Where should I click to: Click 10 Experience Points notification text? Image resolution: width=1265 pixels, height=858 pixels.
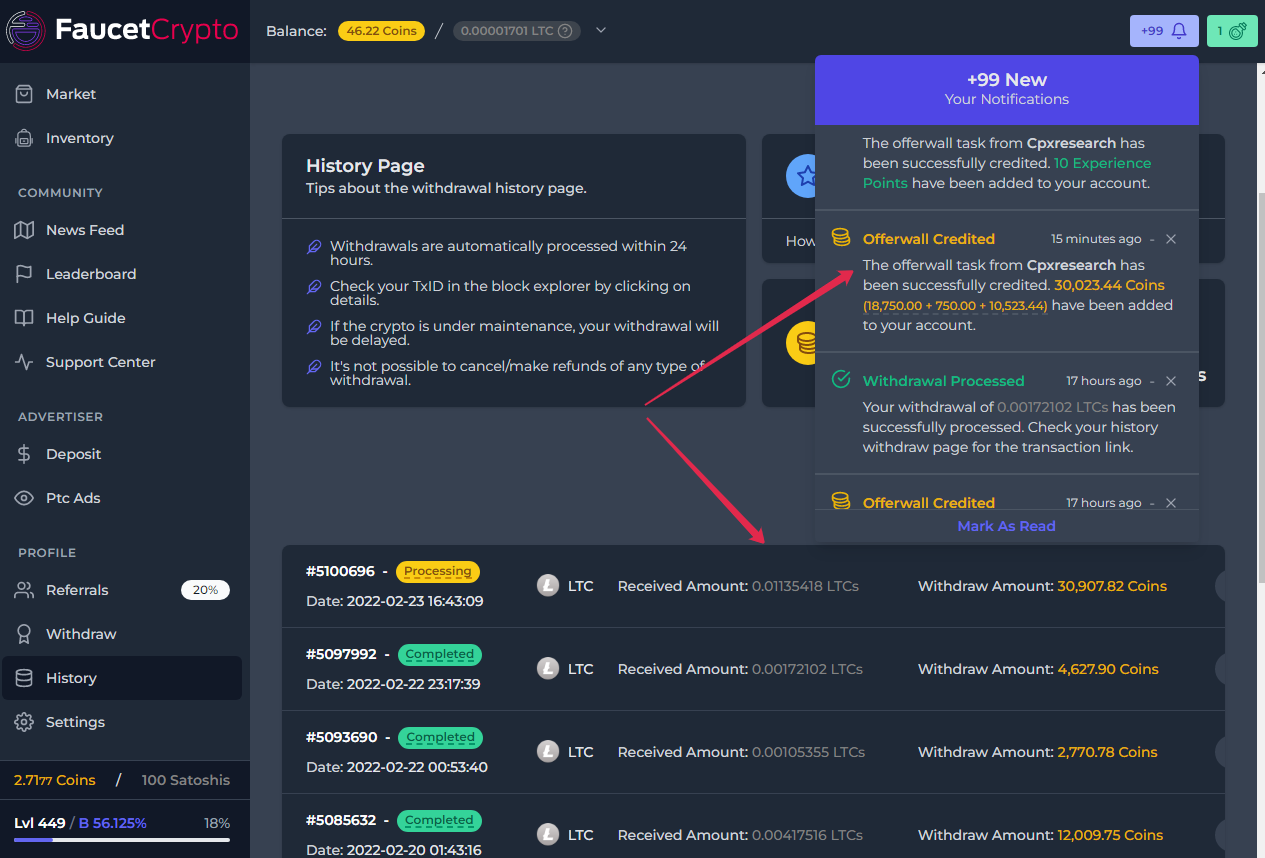coord(1007,173)
